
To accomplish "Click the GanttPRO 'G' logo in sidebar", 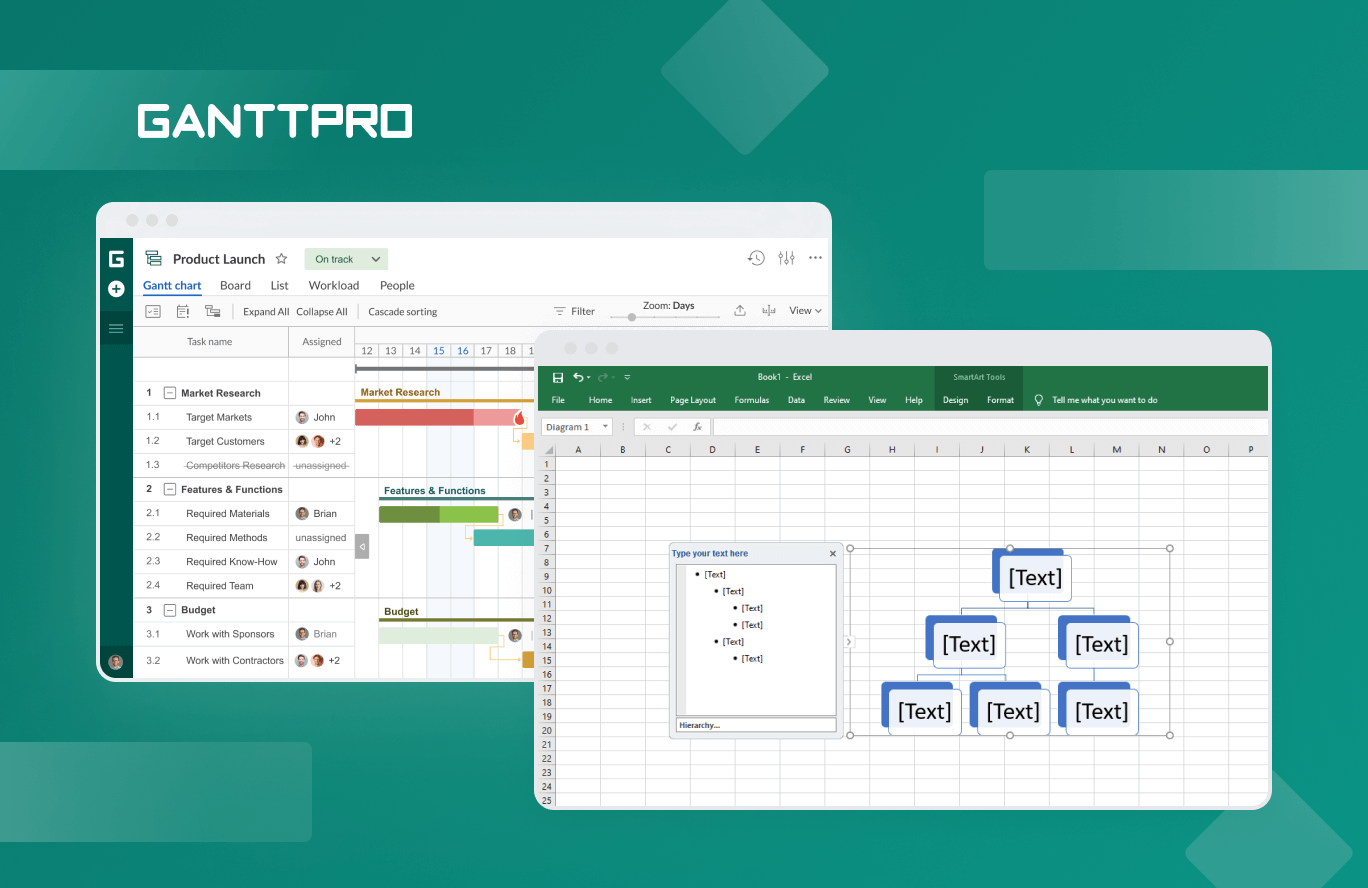I will tap(116, 259).
